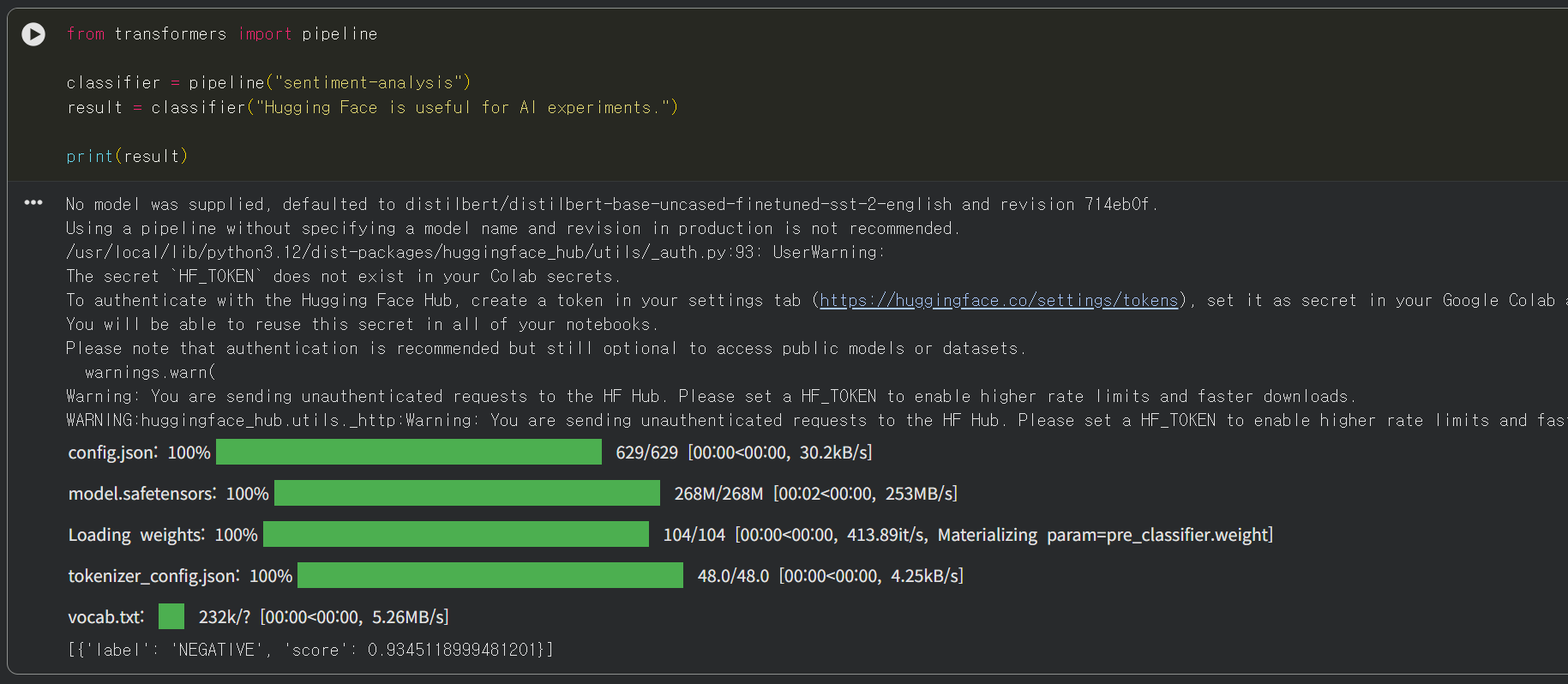Viewport: 1568px width, 684px height.
Task: Click the "pipeline" name after import keyword
Action: (339, 34)
